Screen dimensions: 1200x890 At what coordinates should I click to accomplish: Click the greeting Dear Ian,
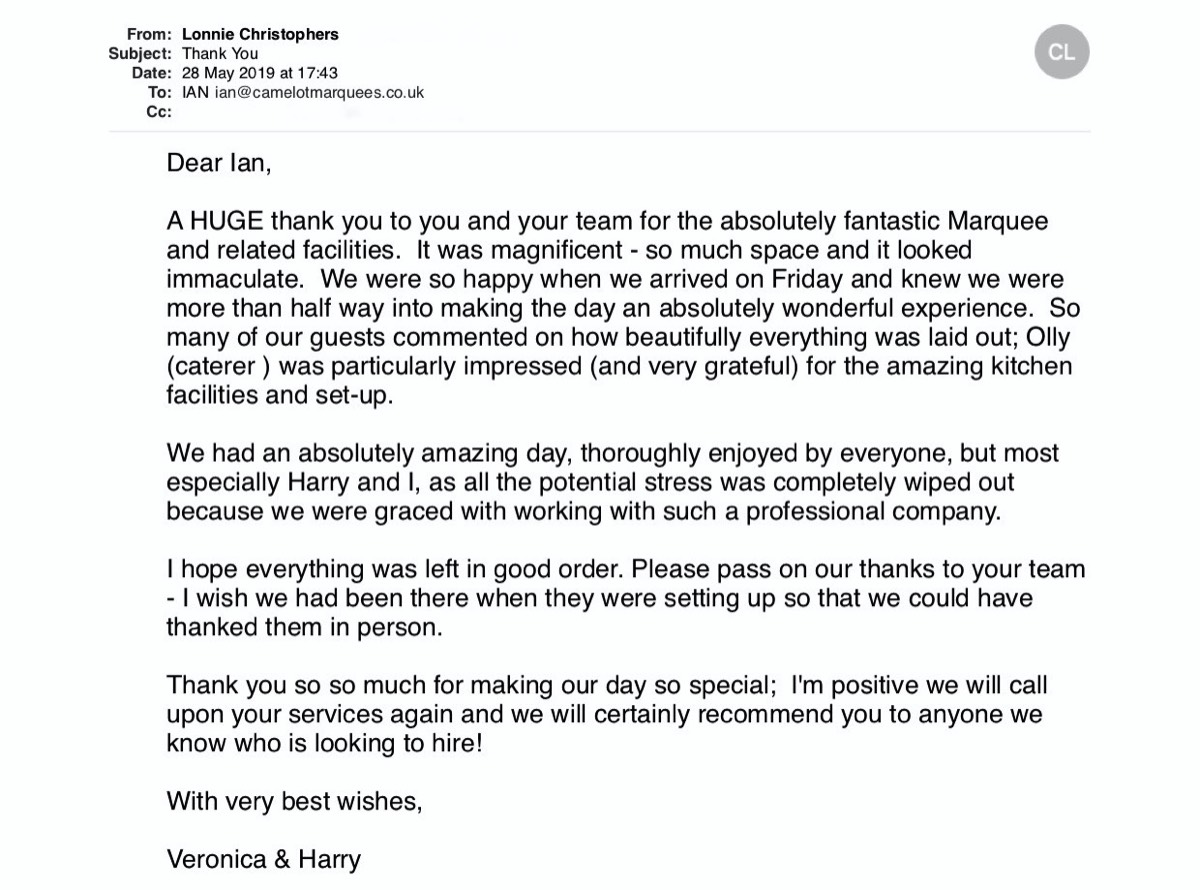coord(218,162)
